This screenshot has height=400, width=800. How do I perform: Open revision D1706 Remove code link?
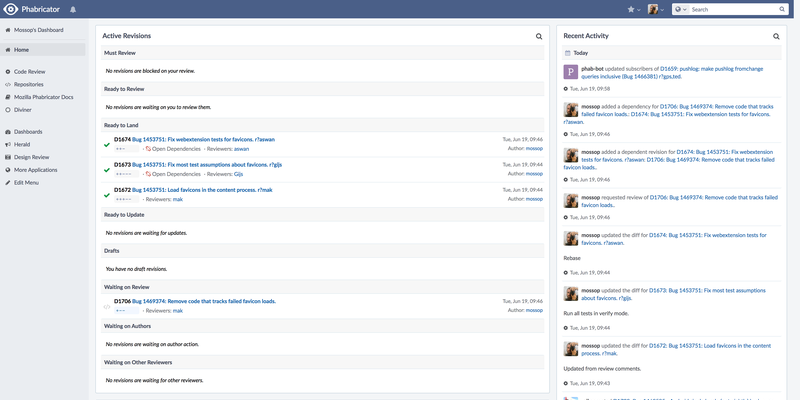click(x=204, y=301)
